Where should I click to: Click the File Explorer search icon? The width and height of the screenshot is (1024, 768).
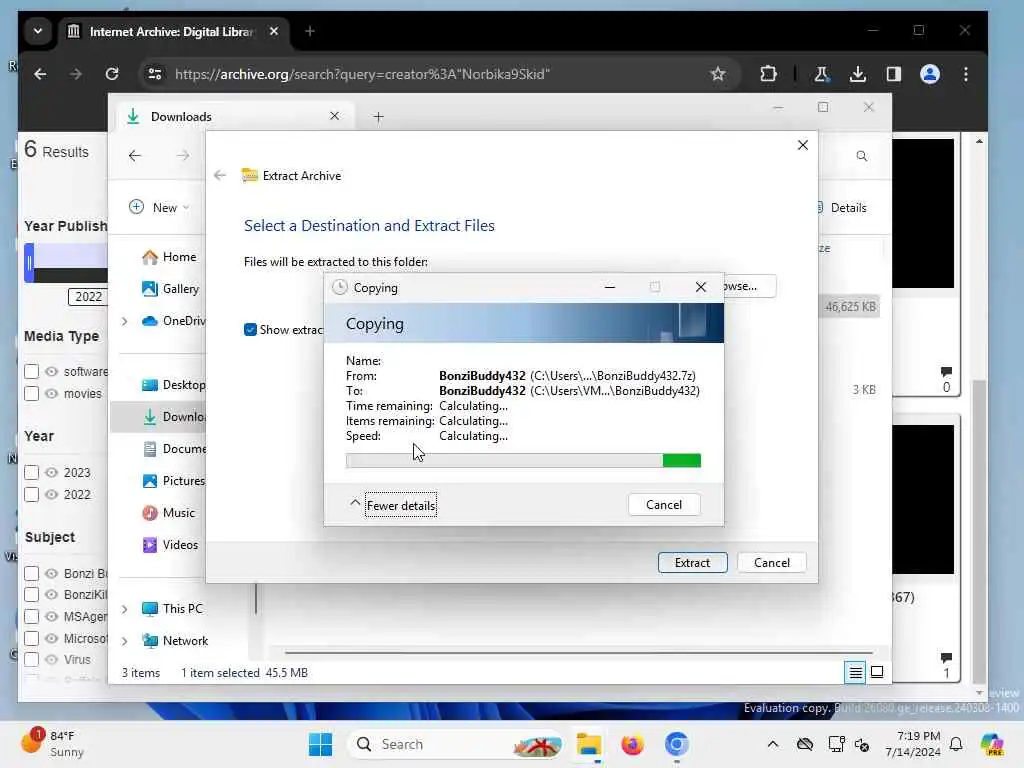(861, 156)
